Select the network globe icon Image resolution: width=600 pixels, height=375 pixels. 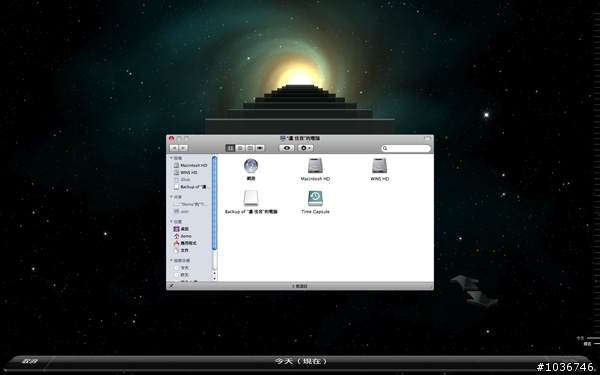(x=251, y=166)
